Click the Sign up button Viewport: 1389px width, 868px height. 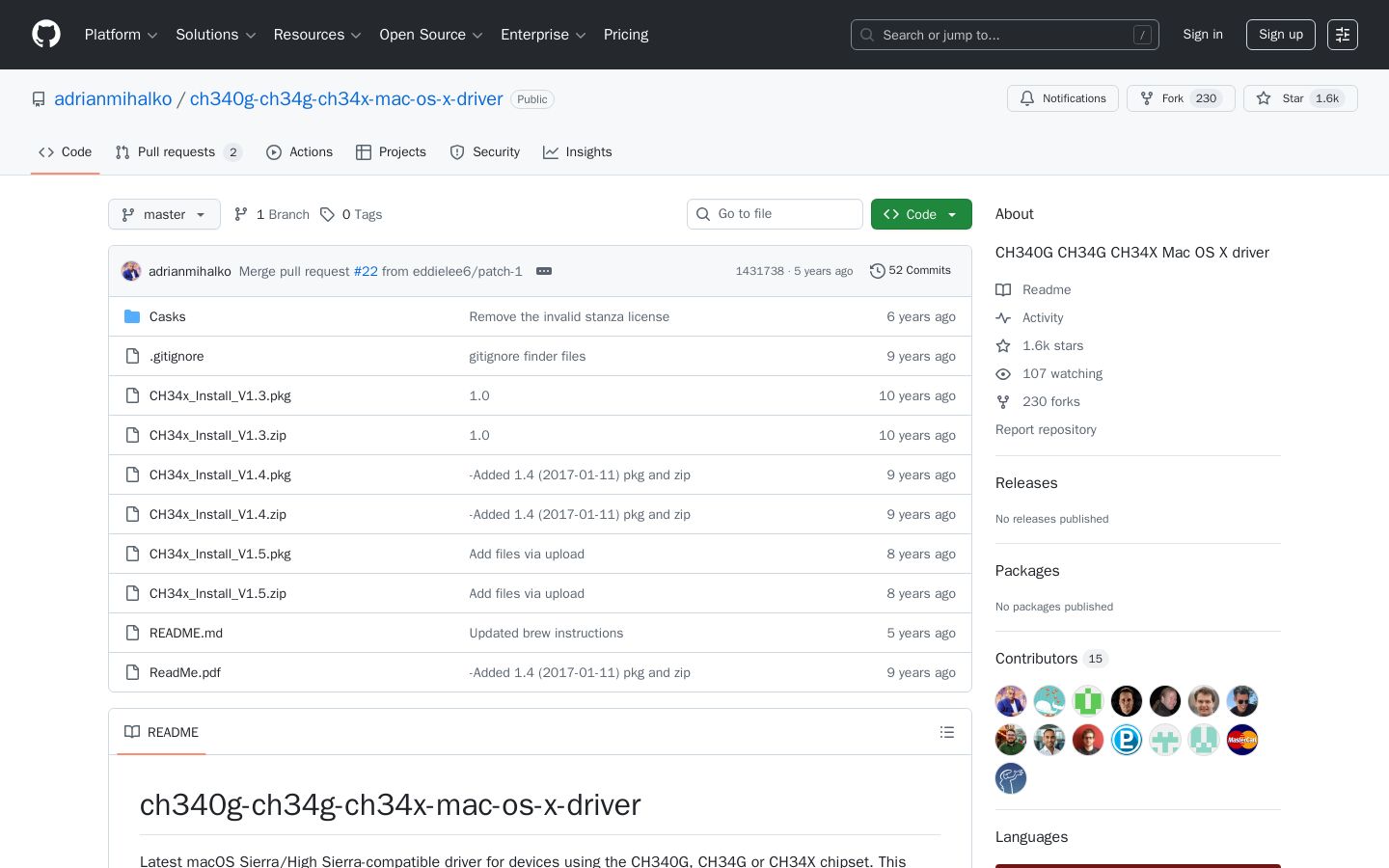click(1281, 35)
